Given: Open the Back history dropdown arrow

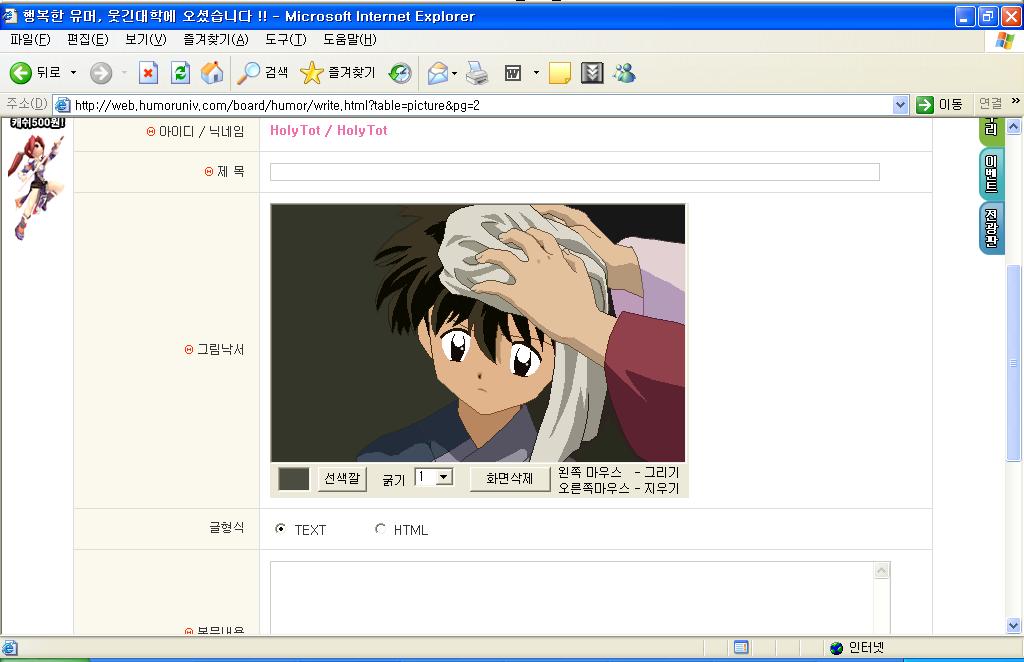Looking at the screenshot, I should [73, 72].
